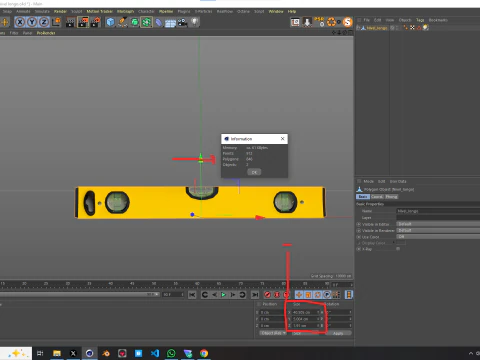Go to start of animation

(192, 295)
